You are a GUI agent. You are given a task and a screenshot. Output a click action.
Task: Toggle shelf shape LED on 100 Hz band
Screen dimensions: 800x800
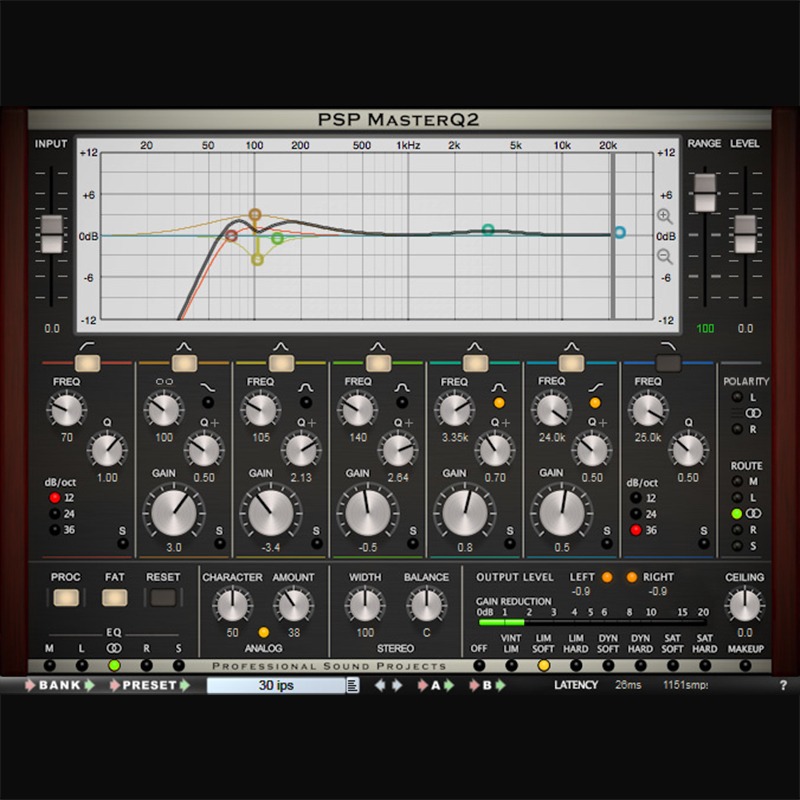[208, 403]
